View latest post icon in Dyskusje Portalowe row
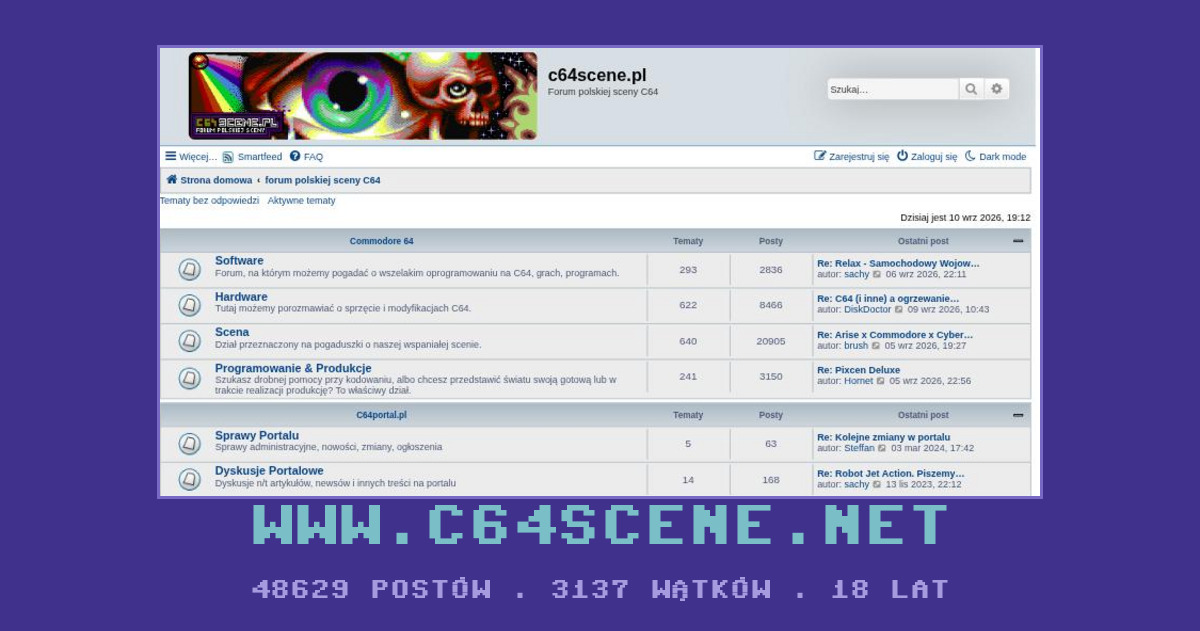Image resolution: width=1200 pixels, height=631 pixels. 877,484
